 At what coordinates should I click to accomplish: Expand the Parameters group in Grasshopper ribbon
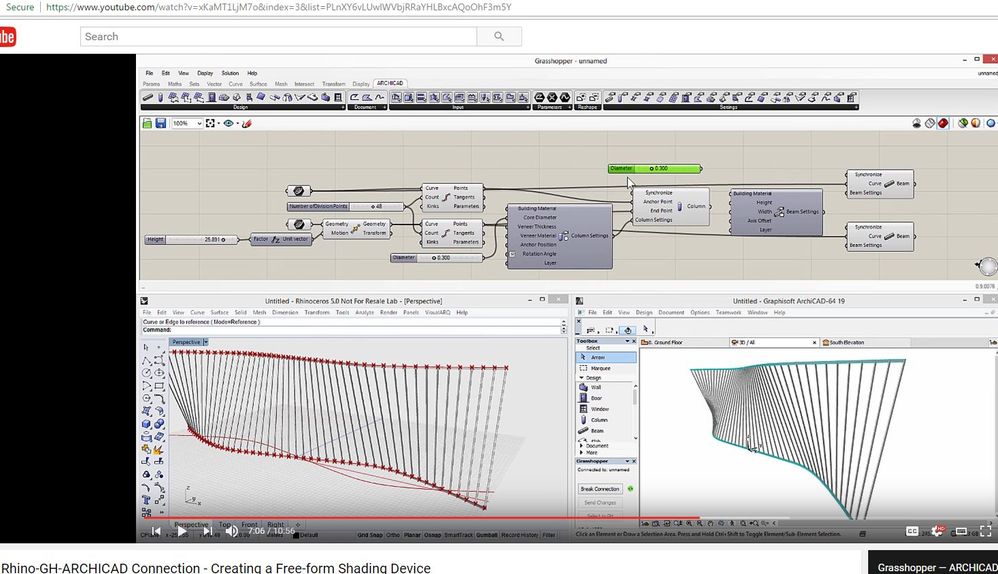(x=570, y=108)
